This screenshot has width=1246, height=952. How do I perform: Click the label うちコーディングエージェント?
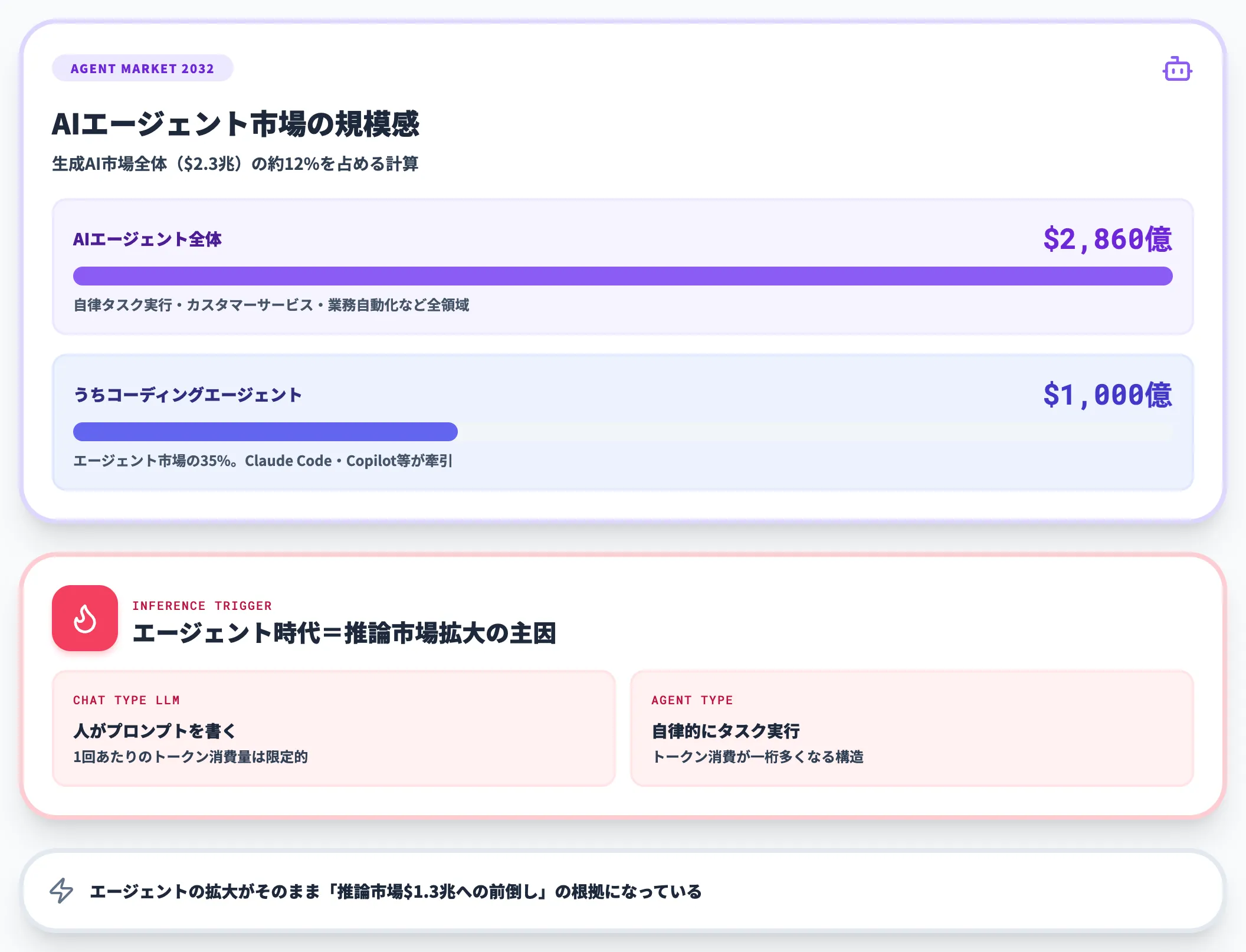coord(188,395)
